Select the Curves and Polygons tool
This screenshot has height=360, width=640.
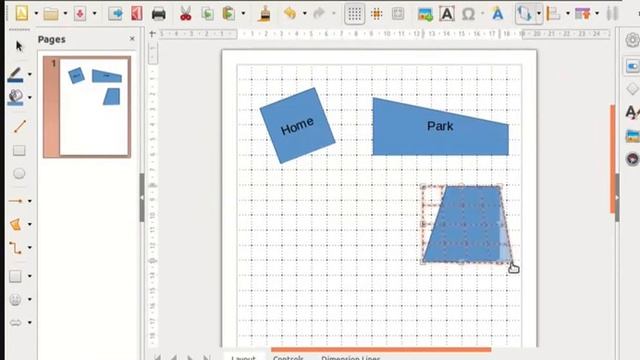click(x=16, y=224)
